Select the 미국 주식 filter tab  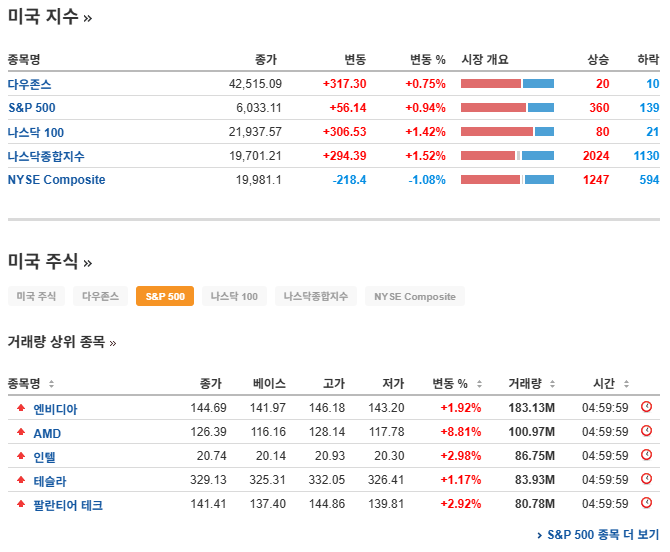(x=36, y=296)
